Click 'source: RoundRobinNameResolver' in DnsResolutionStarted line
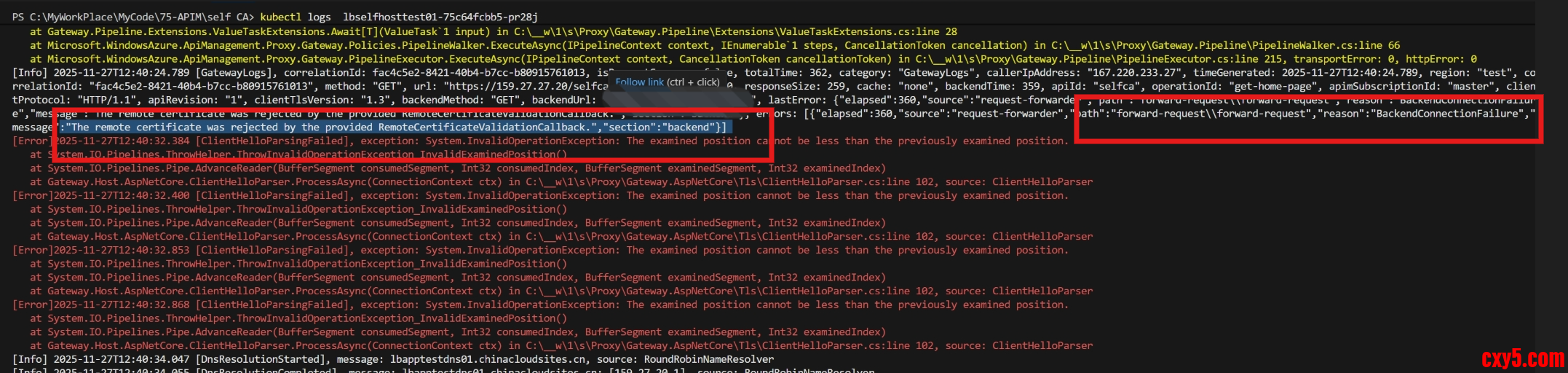This screenshot has height=373, width=1568. (686, 359)
